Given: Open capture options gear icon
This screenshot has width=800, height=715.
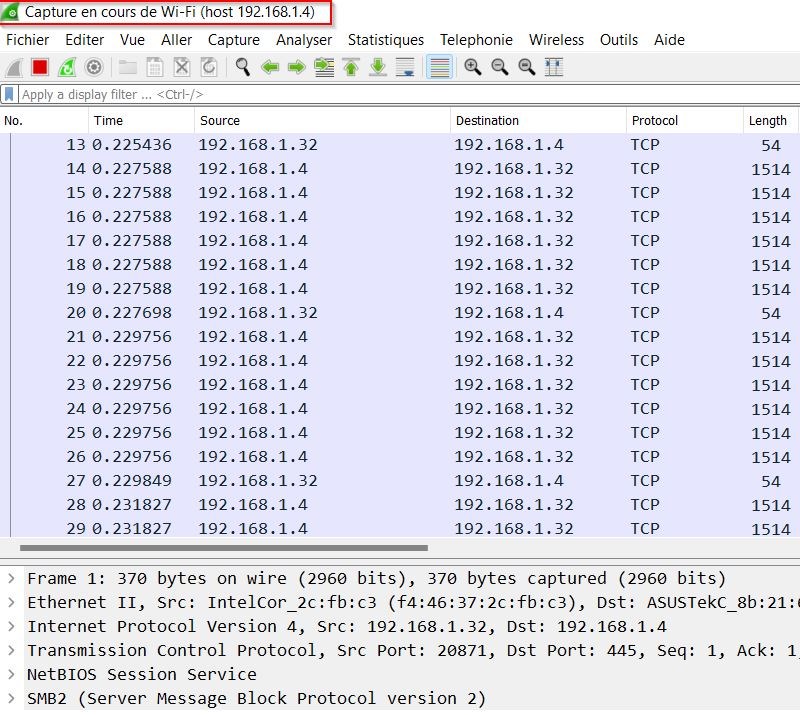Looking at the screenshot, I should (x=94, y=67).
